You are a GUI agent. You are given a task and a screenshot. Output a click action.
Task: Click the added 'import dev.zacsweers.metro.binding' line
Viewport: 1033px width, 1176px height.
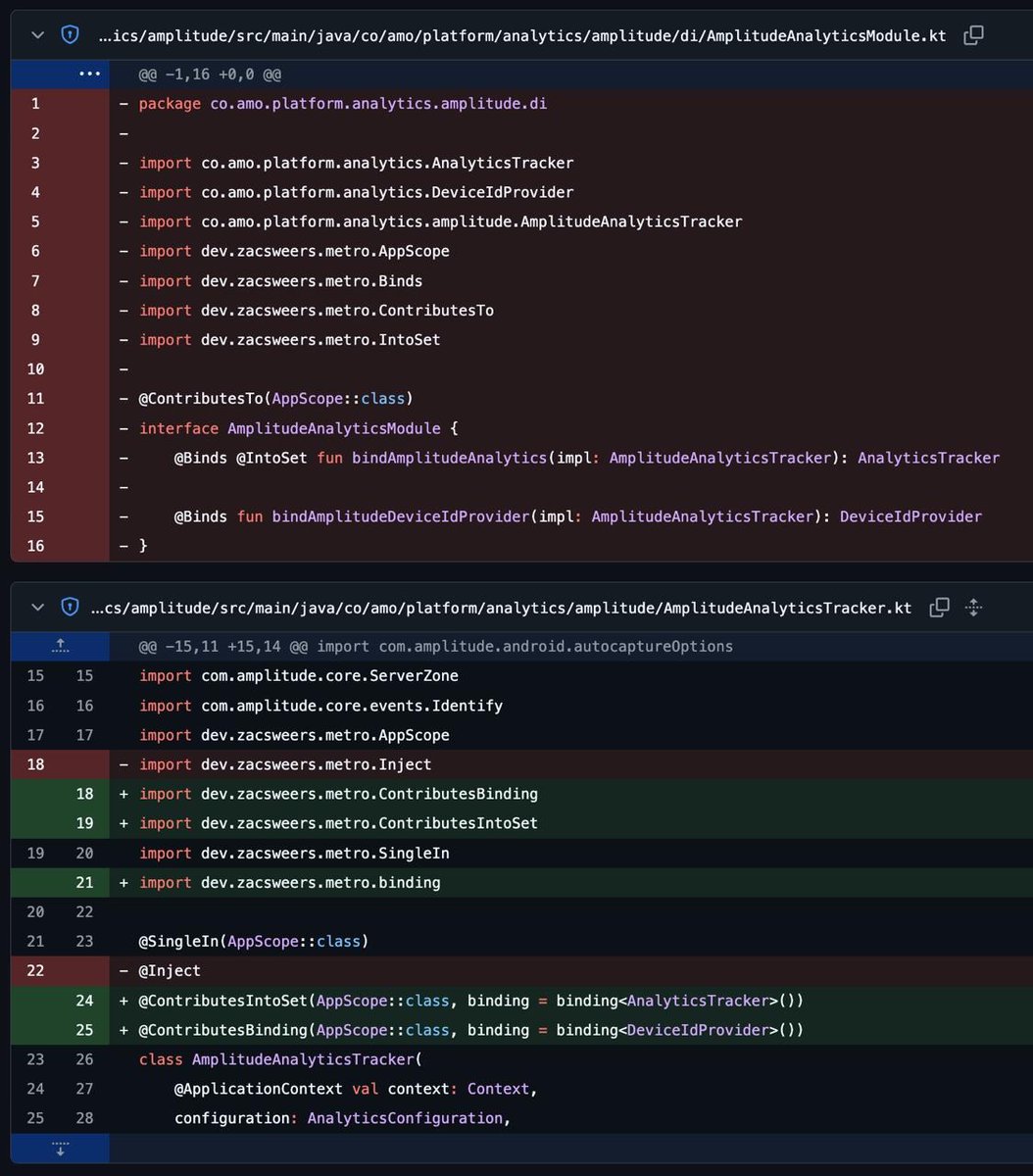coord(289,882)
